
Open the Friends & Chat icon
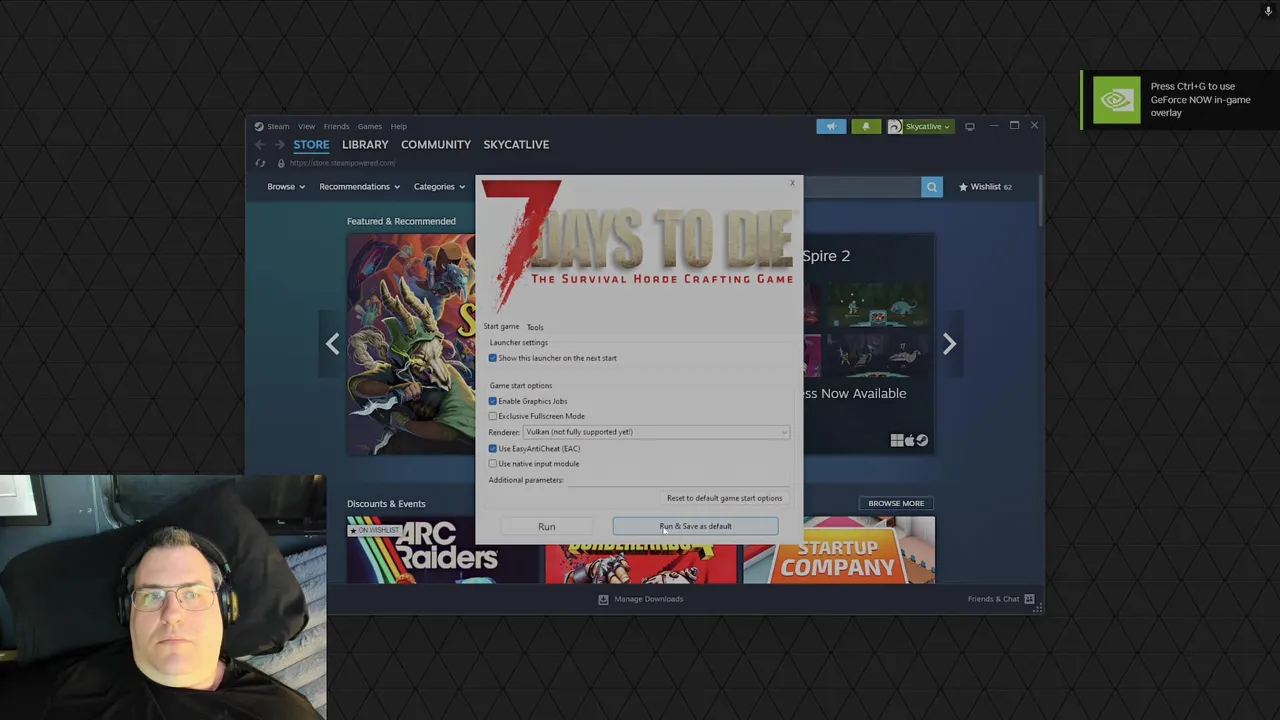(1029, 599)
